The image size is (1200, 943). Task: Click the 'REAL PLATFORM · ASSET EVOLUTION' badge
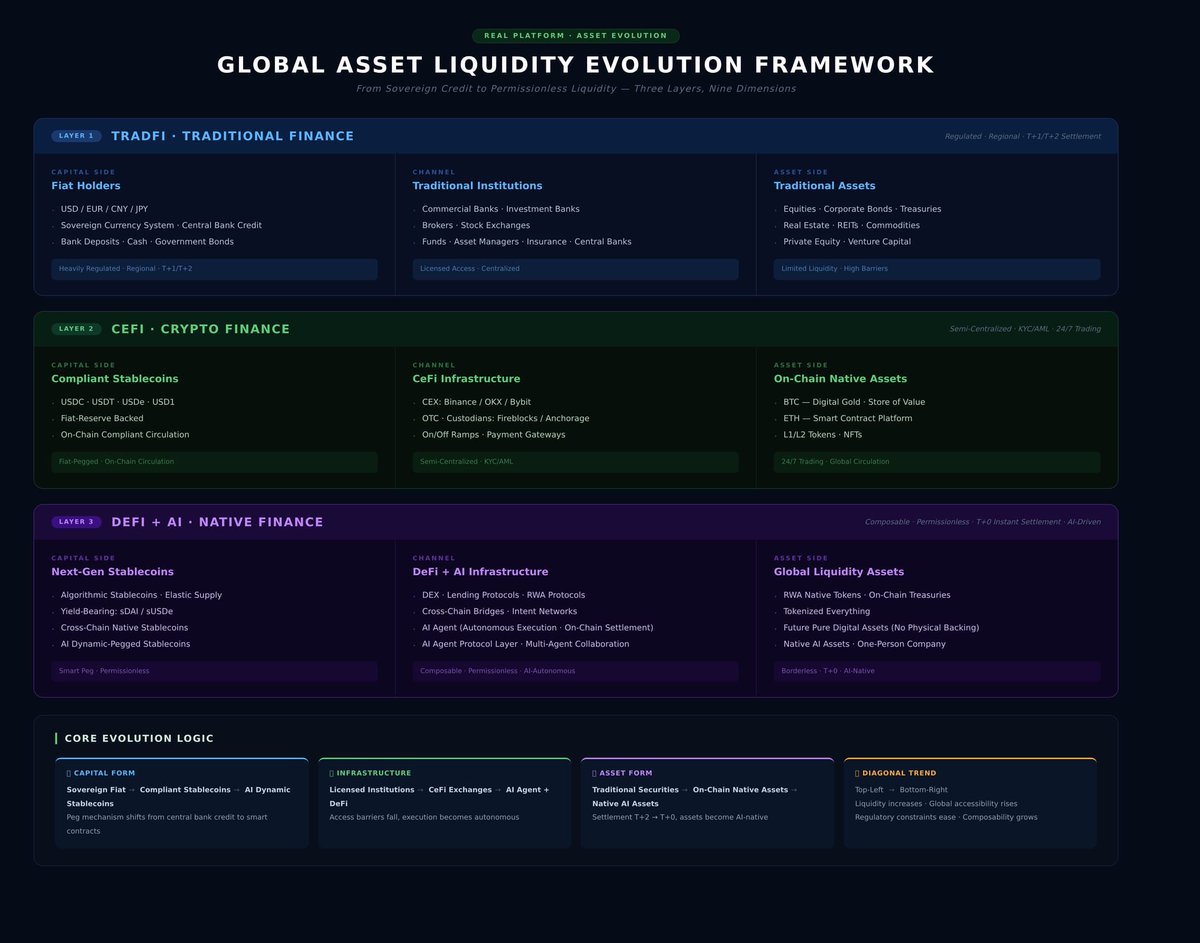pyautogui.click(x=576, y=36)
